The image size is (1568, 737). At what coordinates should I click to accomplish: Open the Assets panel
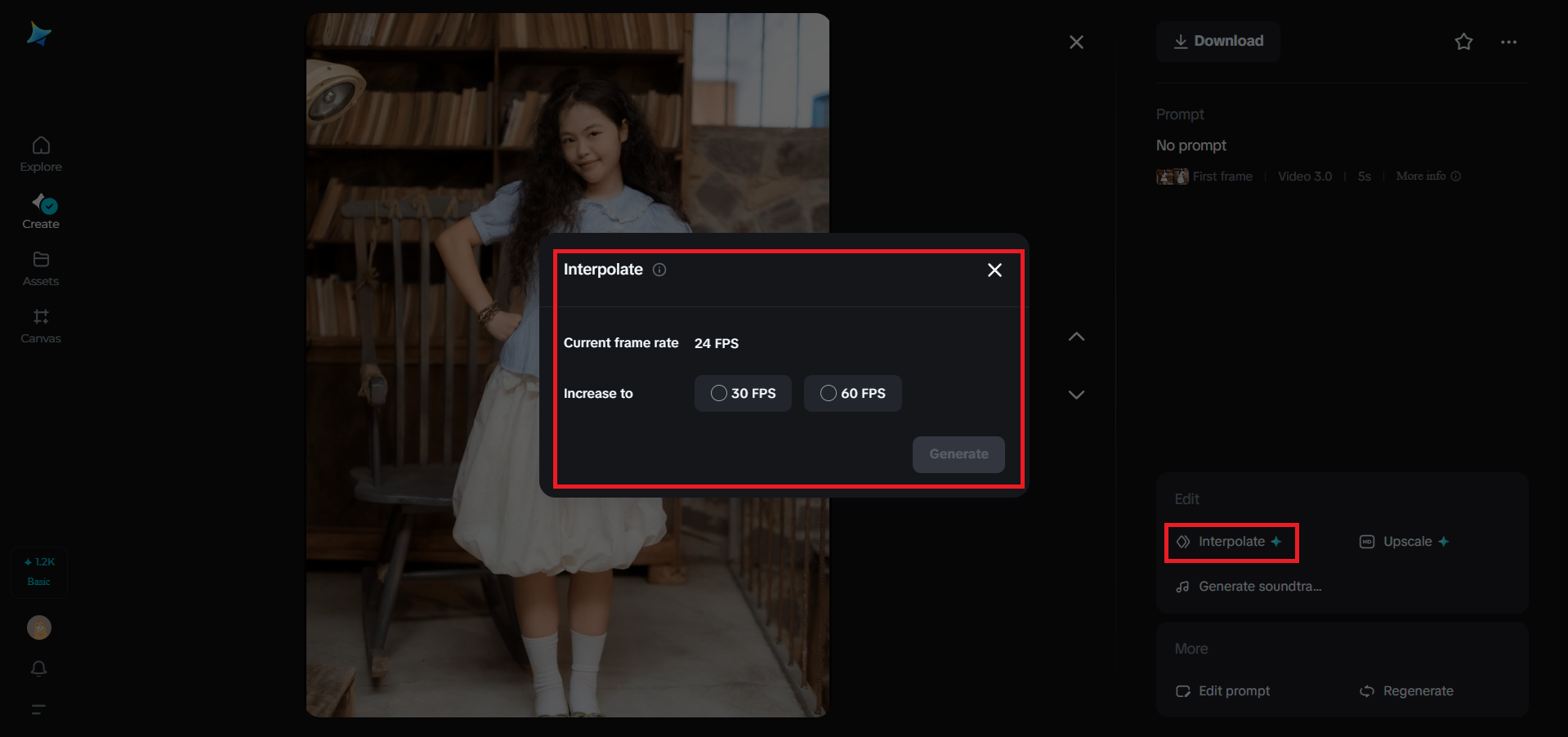point(40,268)
